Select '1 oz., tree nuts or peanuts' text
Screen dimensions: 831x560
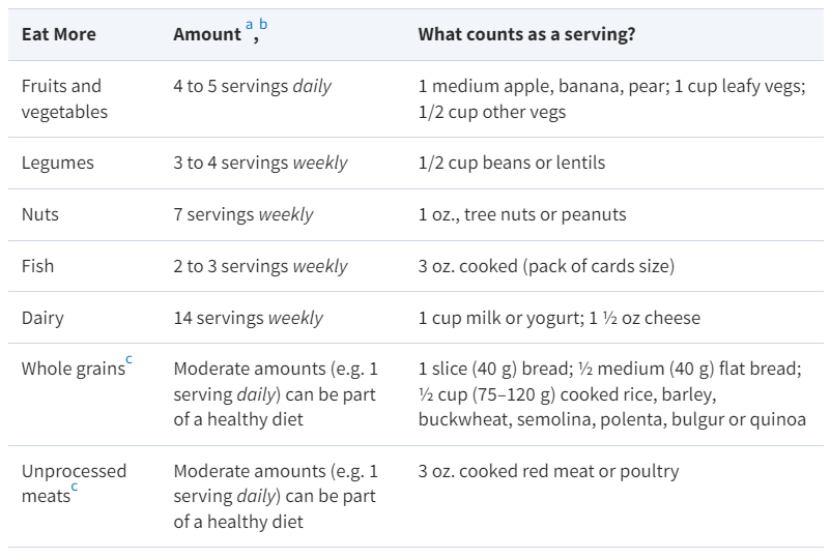[x=521, y=214]
